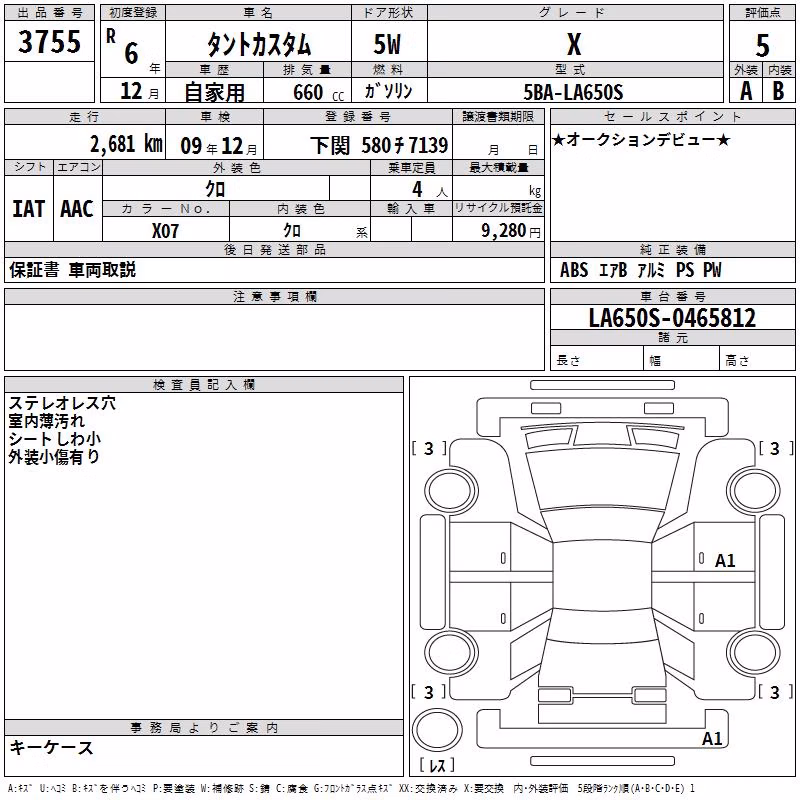This screenshot has width=800, height=800.
Task: Click the seating capacity 4人
Action: pos(429,190)
